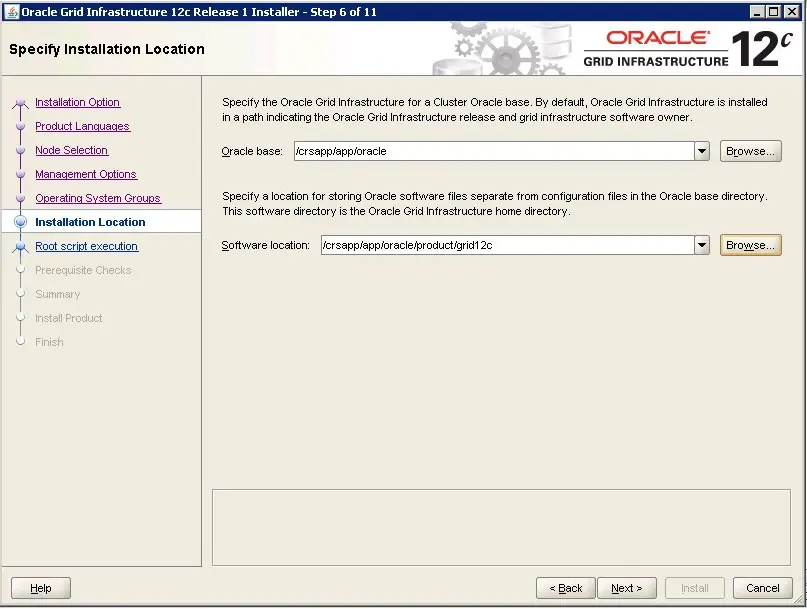
Task: Click the Oracle base path field
Action: pyautogui.click(x=494, y=151)
